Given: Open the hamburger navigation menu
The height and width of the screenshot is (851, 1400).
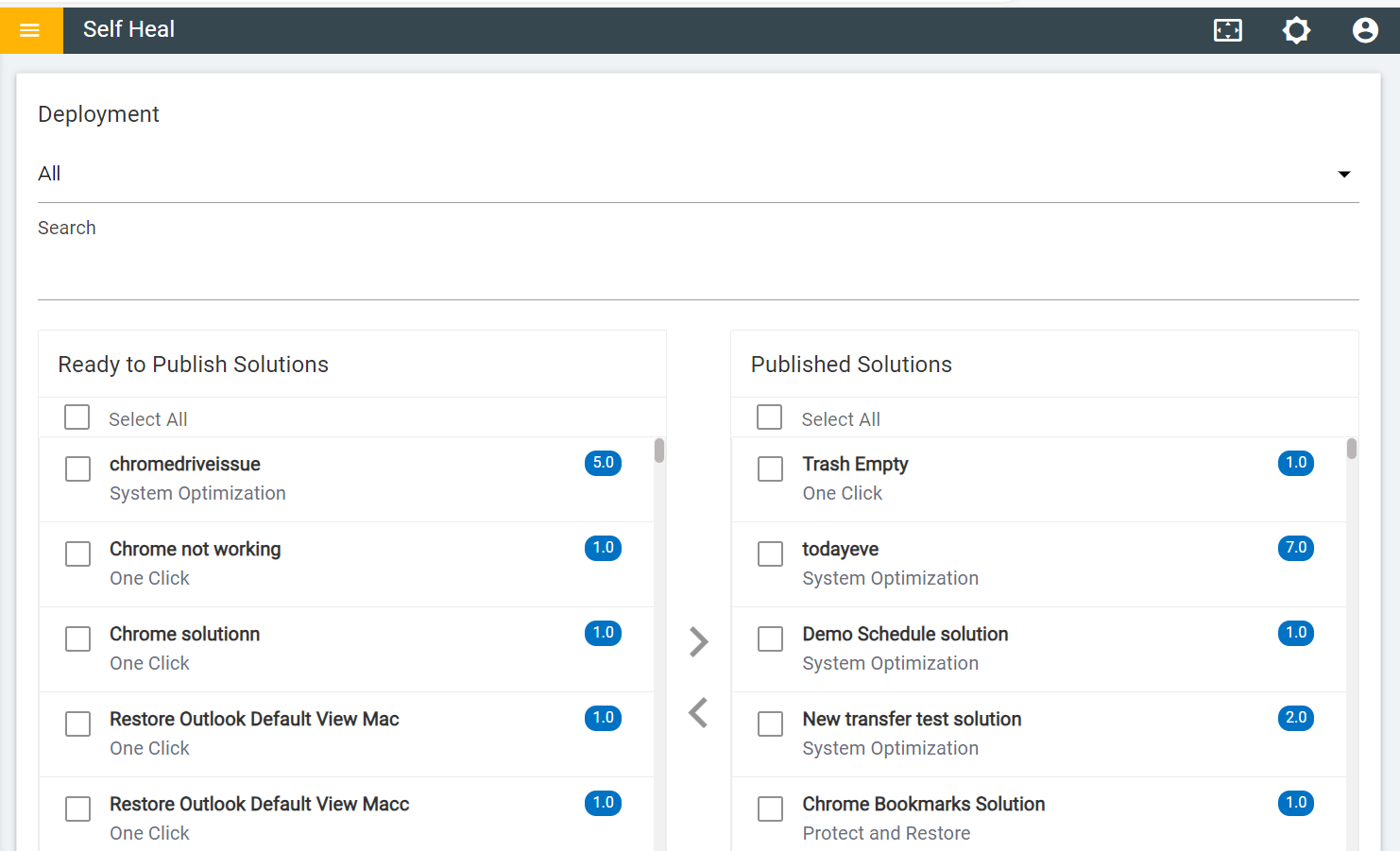Looking at the screenshot, I should (30, 30).
